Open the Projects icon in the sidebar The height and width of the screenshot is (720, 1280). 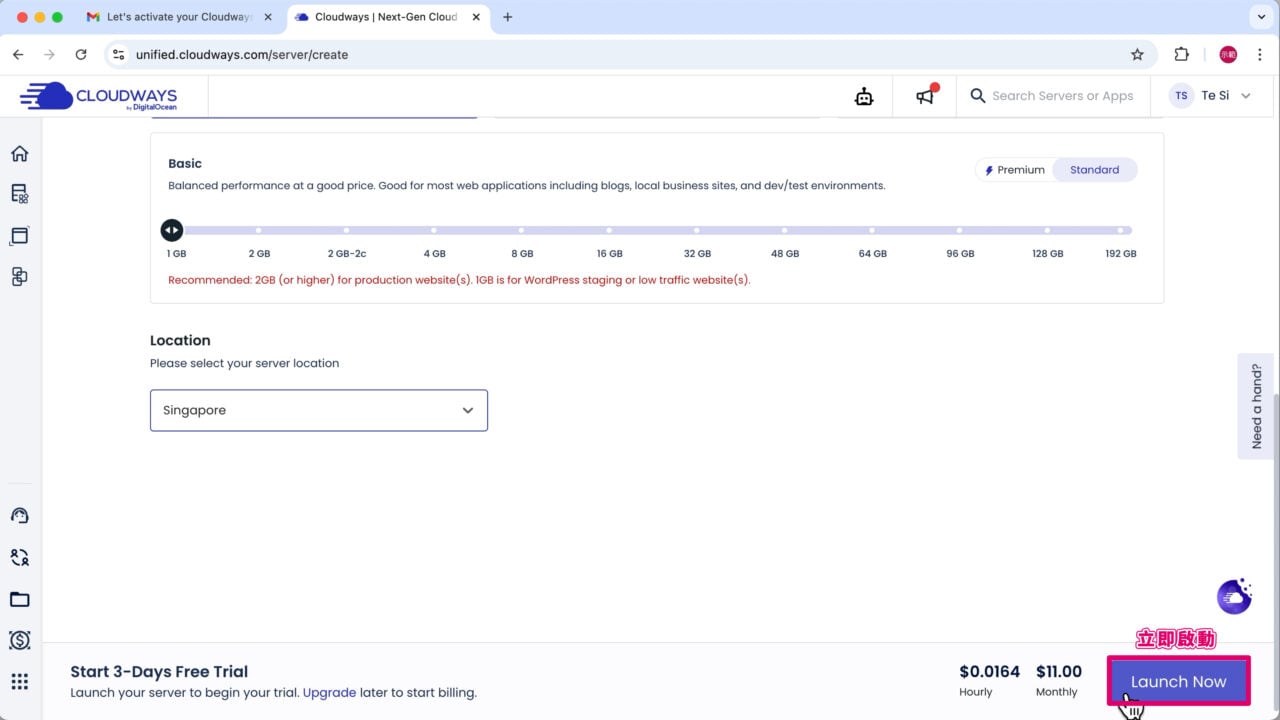19,277
